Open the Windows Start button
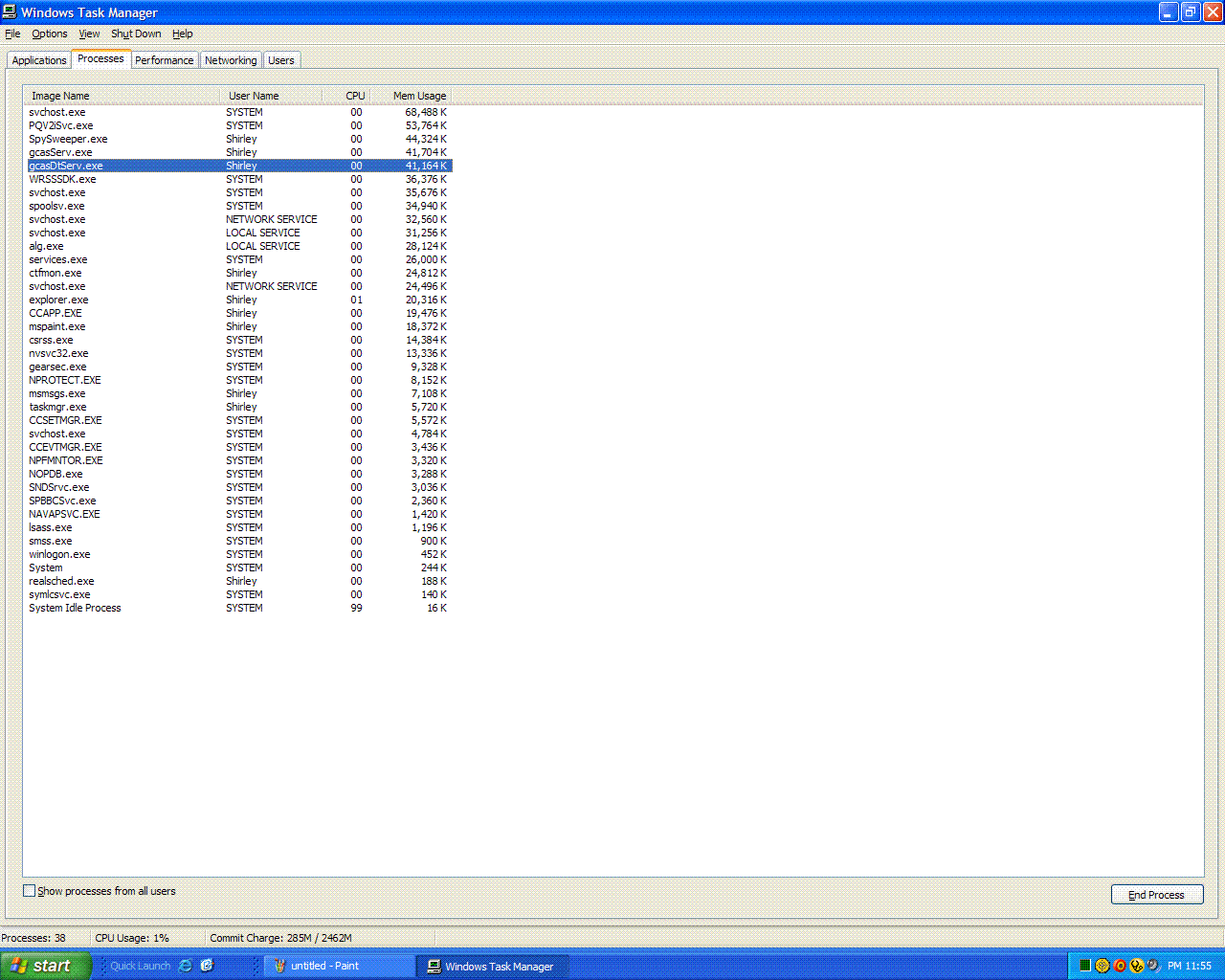Screen dimensions: 1225x980 45,966
